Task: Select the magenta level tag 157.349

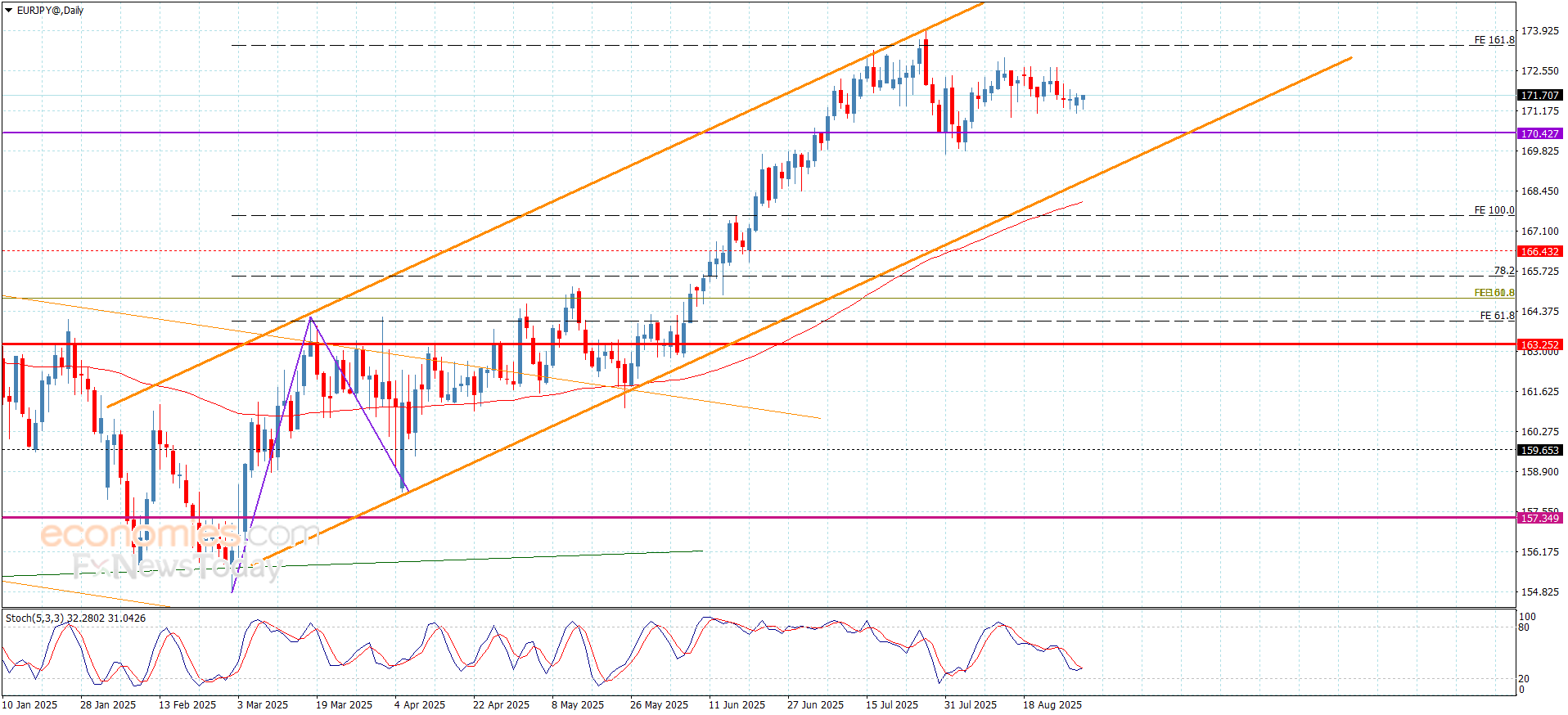Action: click(x=1539, y=518)
